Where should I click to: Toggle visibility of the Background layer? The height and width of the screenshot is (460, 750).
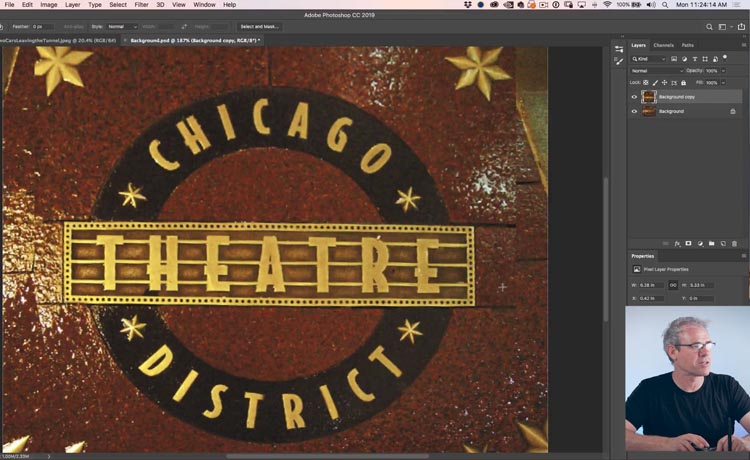coord(634,112)
